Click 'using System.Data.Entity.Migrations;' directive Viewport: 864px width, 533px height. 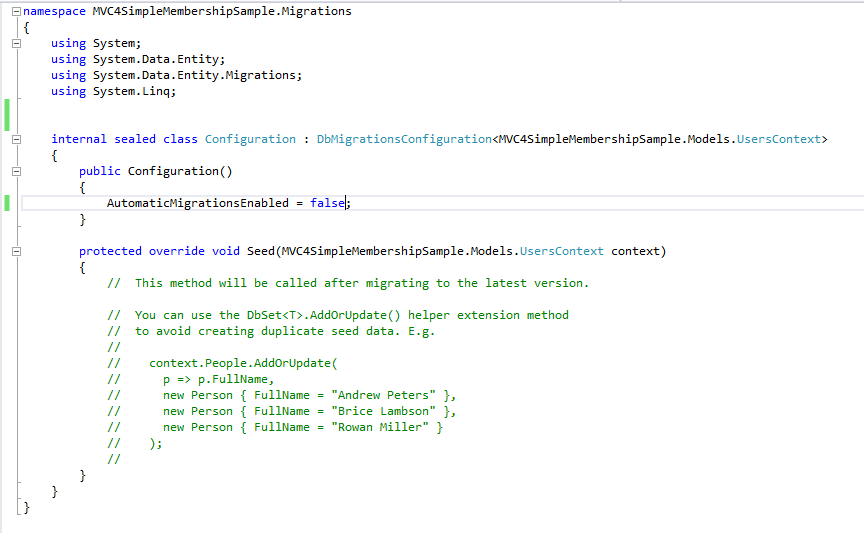pyautogui.click(x=176, y=75)
